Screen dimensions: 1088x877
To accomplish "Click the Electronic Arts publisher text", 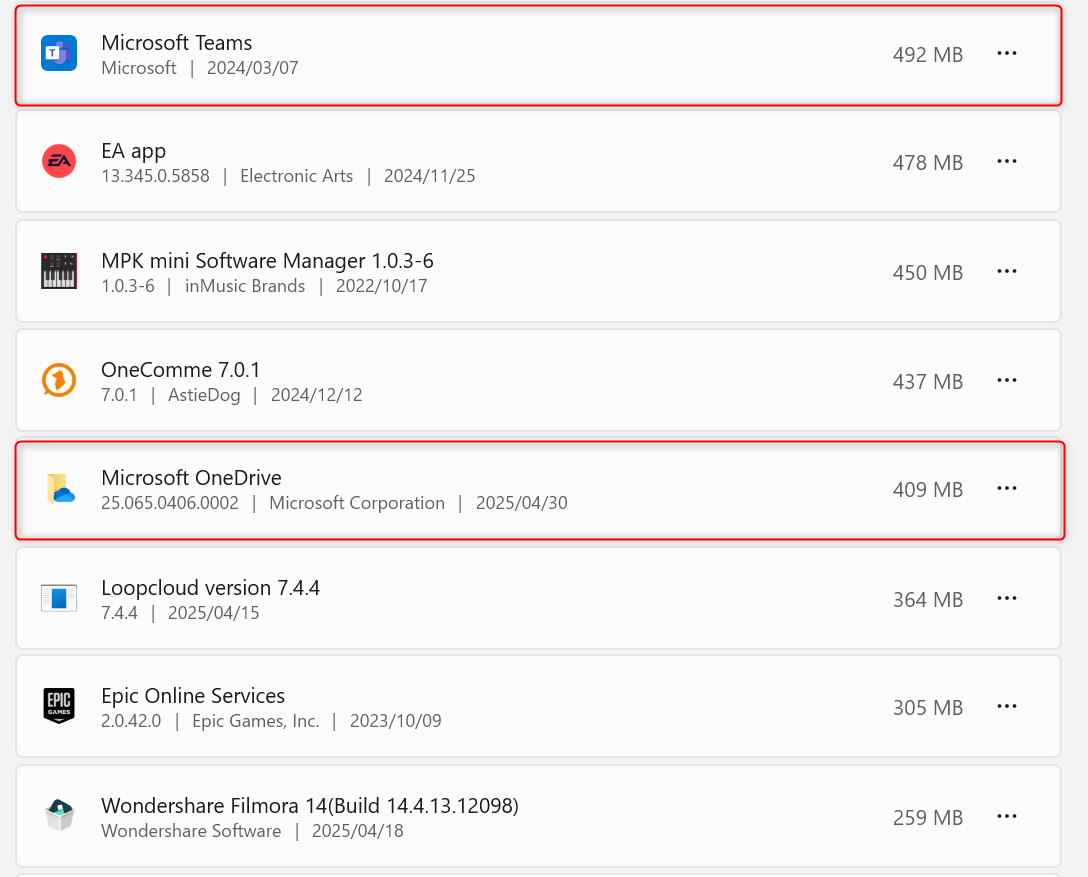I will tap(296, 176).
